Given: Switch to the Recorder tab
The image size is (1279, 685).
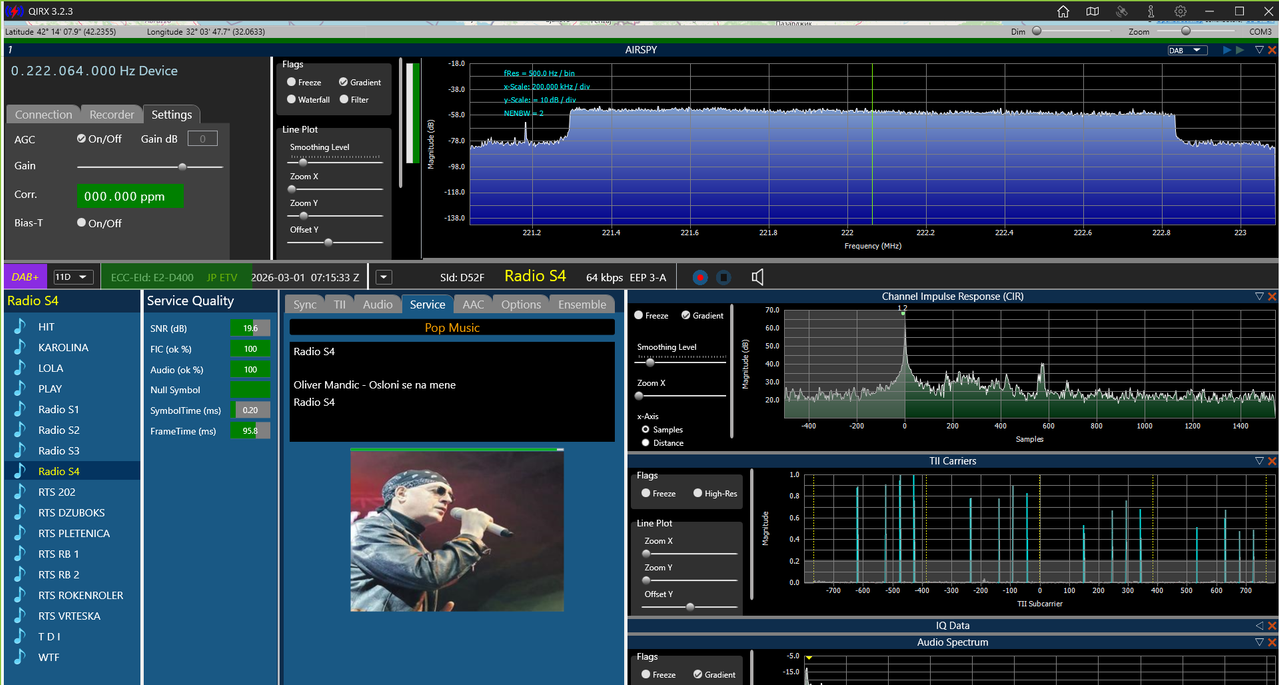Looking at the screenshot, I should point(111,114).
